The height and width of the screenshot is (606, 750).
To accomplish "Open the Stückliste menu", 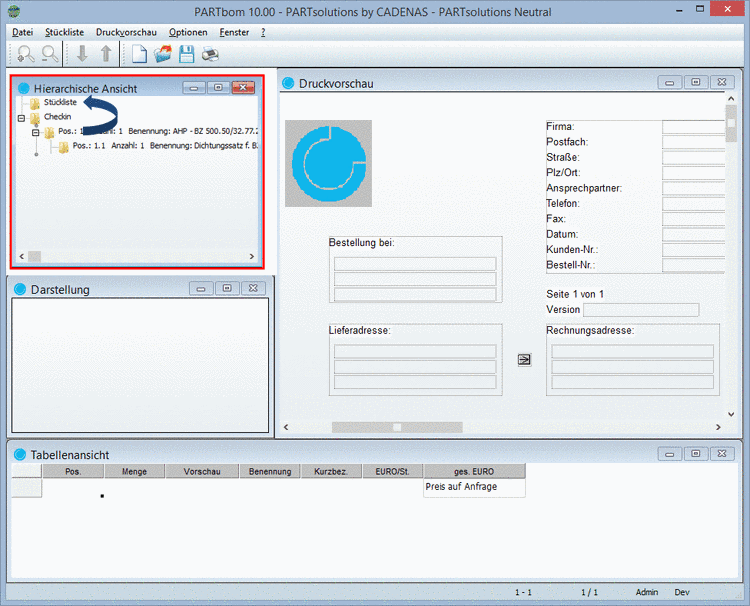I will [x=65, y=32].
